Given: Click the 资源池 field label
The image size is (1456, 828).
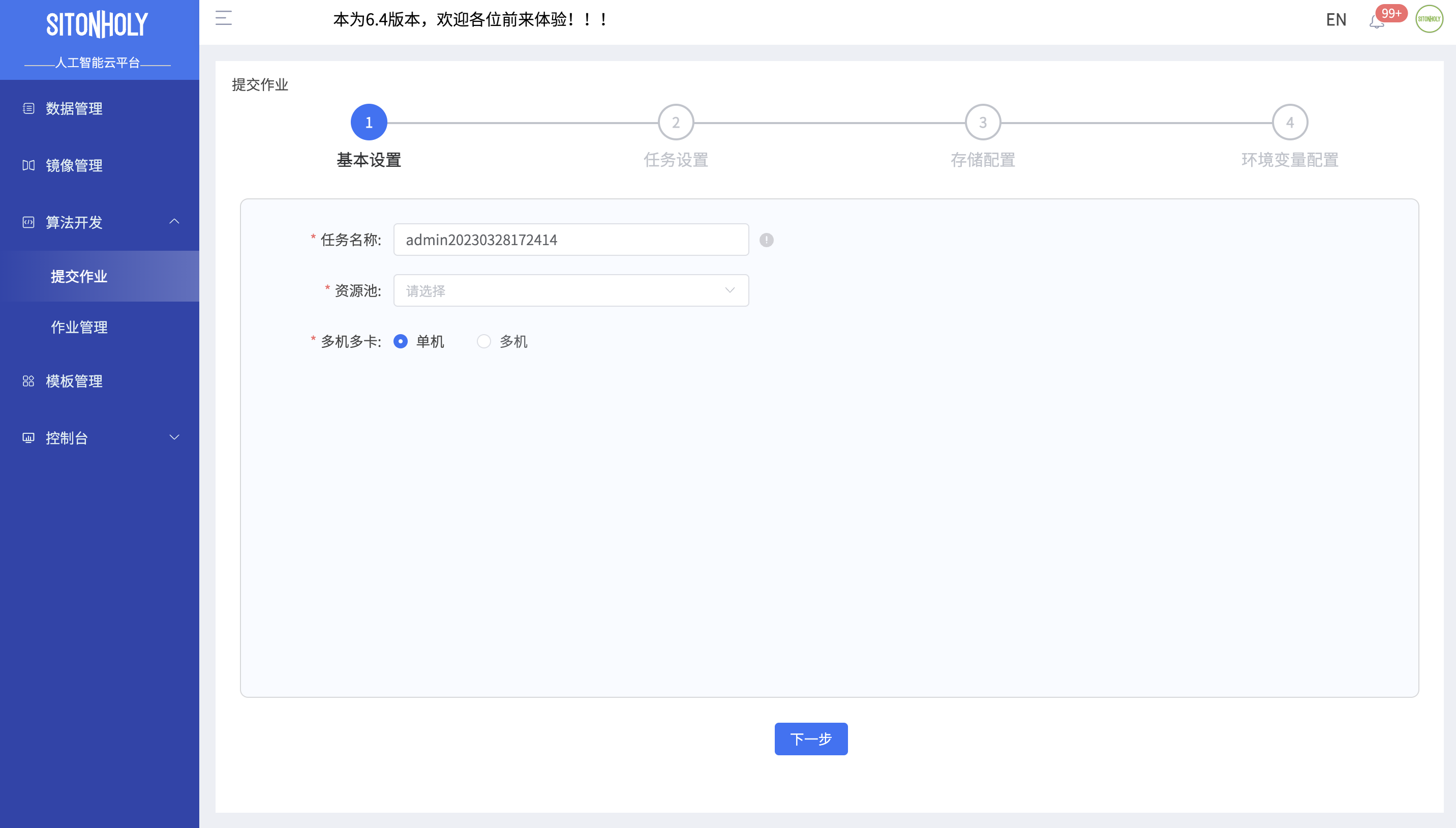Looking at the screenshot, I should (357, 290).
